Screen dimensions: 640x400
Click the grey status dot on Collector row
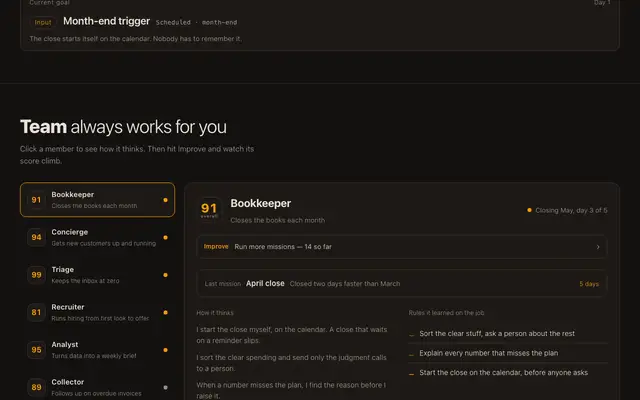click(165, 387)
